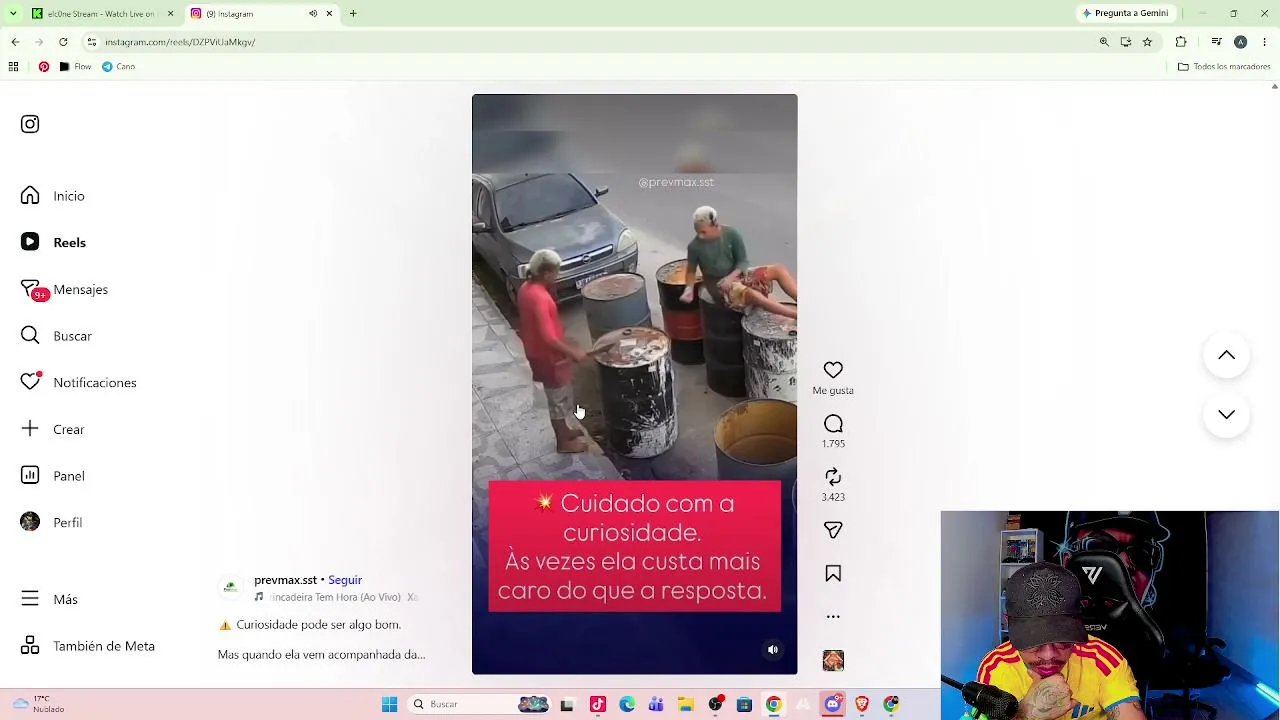The image size is (1280, 720).
Task: View site information icon in address bar
Action: [x=92, y=42]
